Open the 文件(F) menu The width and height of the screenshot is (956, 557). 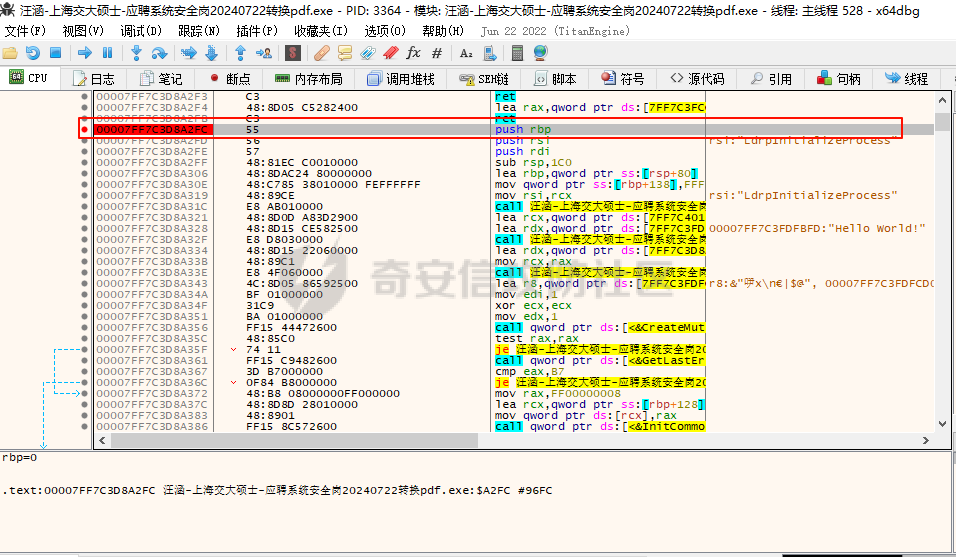tap(25, 31)
